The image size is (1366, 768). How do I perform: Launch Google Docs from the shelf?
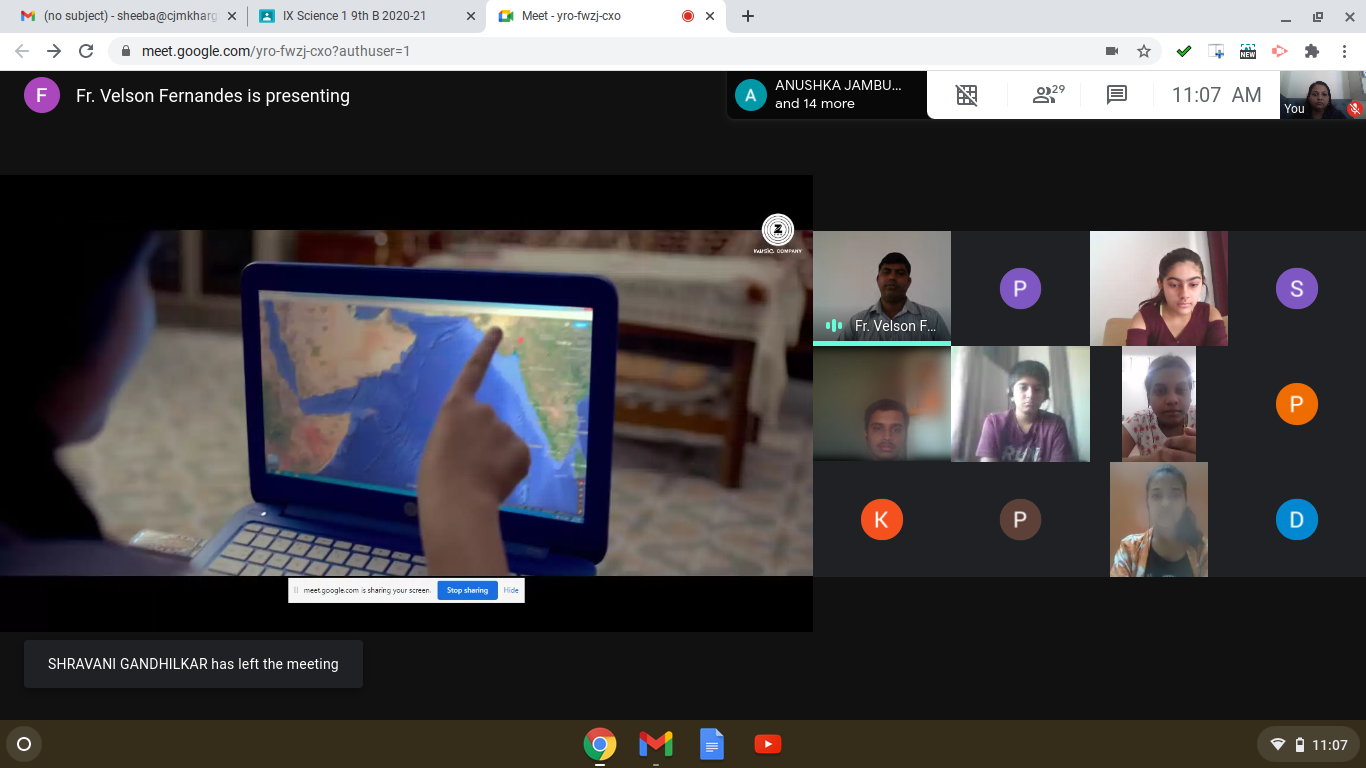(x=712, y=744)
